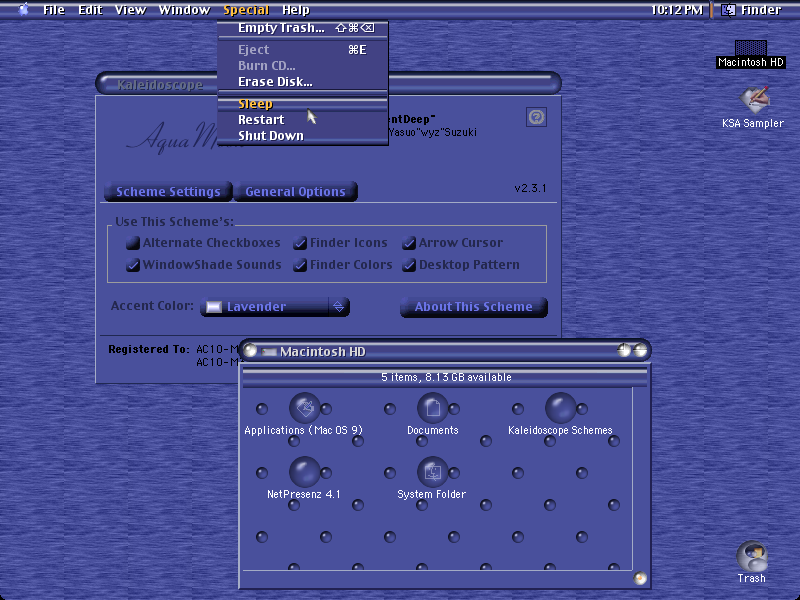
Task: Switch to the Scheme Settings tab
Action: point(168,191)
